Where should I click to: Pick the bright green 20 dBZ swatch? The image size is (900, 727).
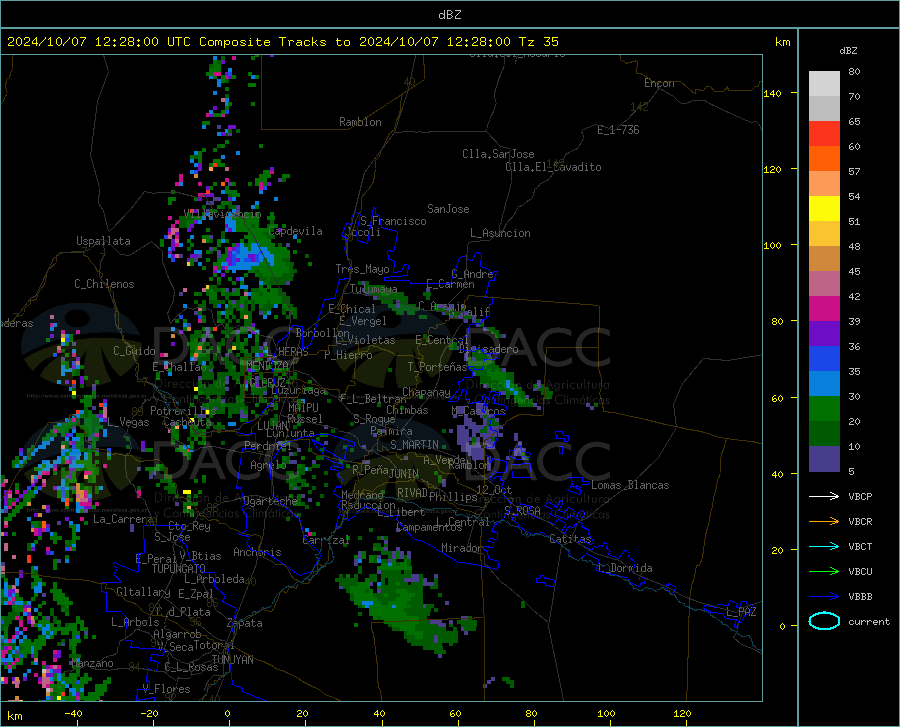(x=824, y=409)
